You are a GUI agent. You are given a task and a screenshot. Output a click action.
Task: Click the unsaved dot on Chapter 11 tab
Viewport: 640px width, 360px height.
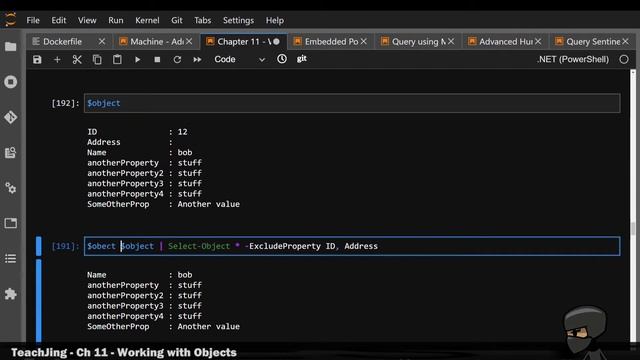(276, 42)
